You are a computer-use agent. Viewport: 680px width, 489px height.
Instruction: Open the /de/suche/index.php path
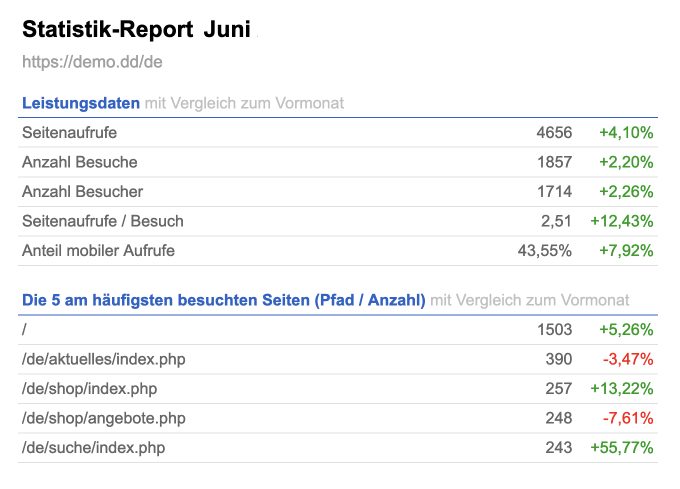point(93,447)
